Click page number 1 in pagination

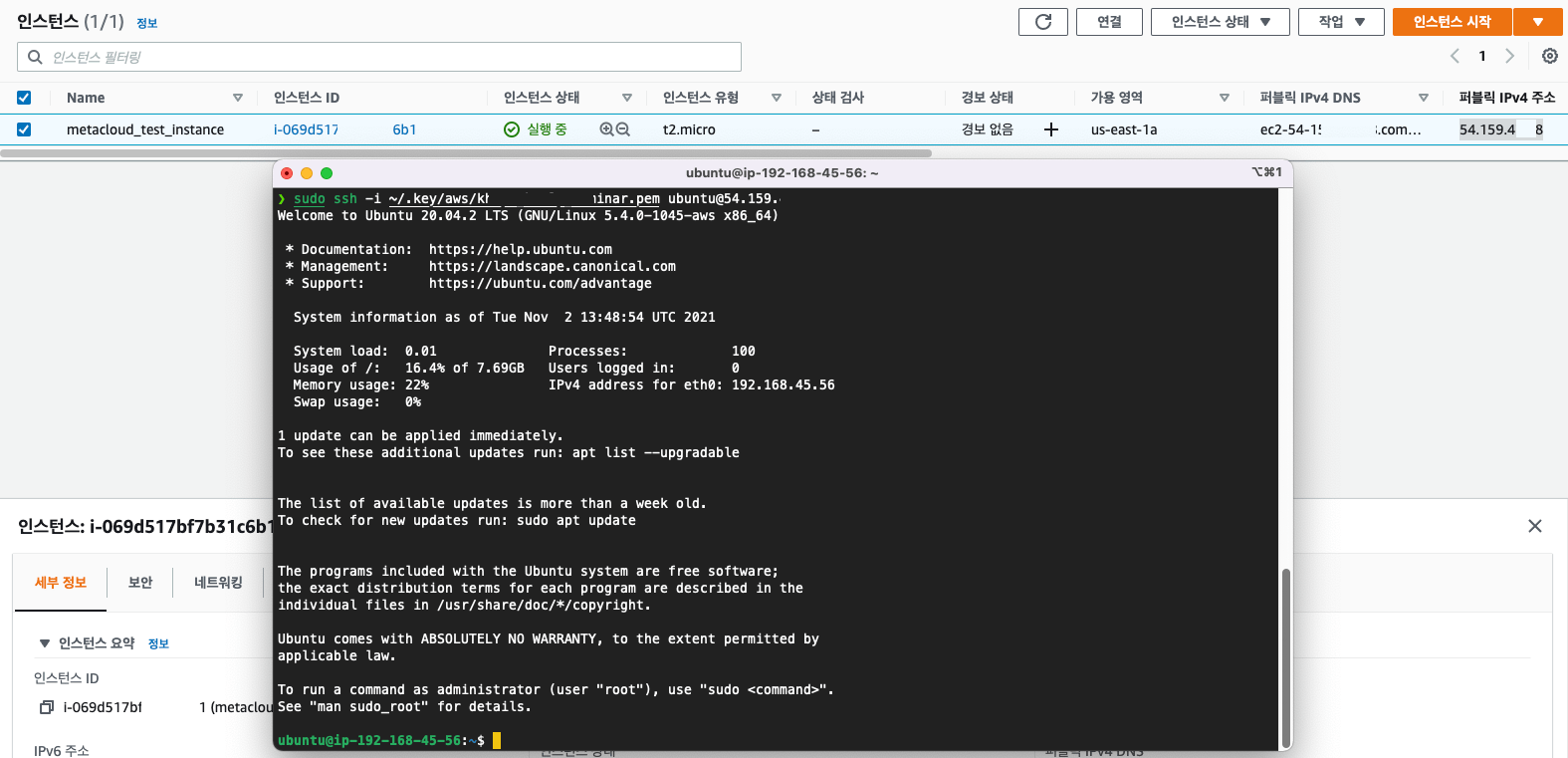point(1482,56)
